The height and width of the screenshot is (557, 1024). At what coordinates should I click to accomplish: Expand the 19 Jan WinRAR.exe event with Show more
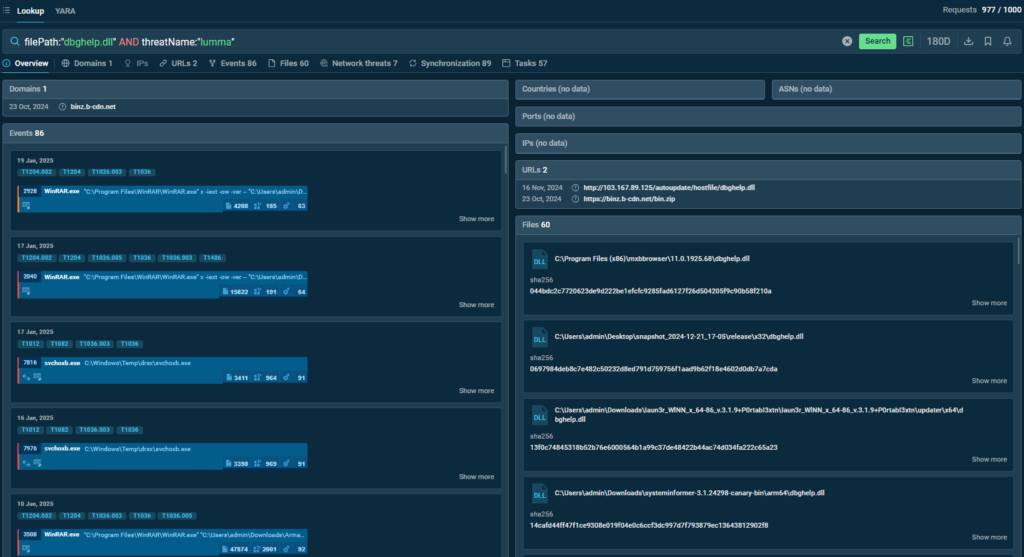pos(476,219)
